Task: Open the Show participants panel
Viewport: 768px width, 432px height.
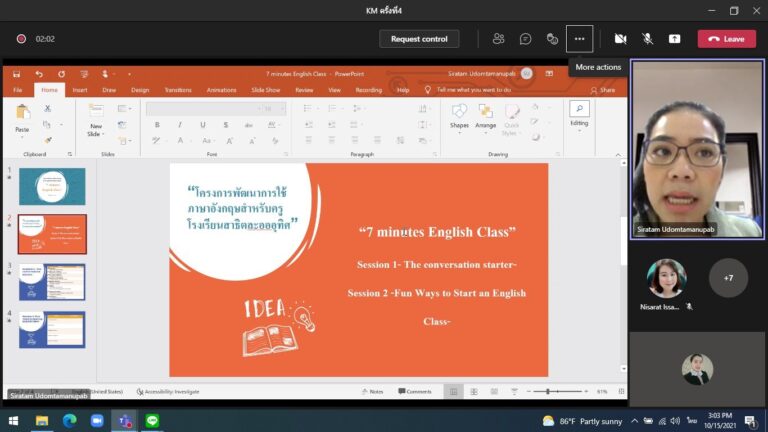Action: [x=498, y=39]
